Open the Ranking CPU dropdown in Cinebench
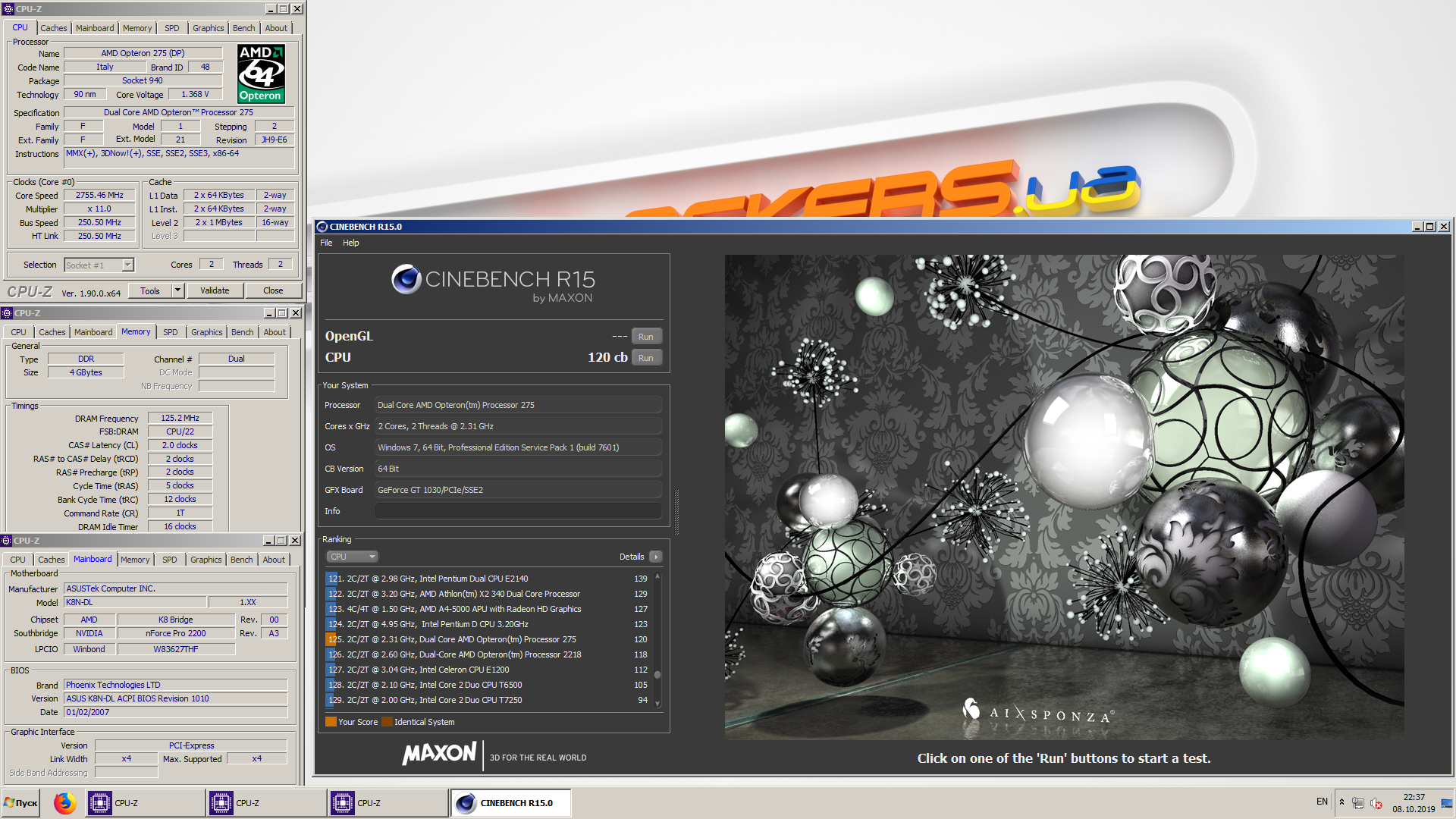This screenshot has height=819, width=1456. 352,557
